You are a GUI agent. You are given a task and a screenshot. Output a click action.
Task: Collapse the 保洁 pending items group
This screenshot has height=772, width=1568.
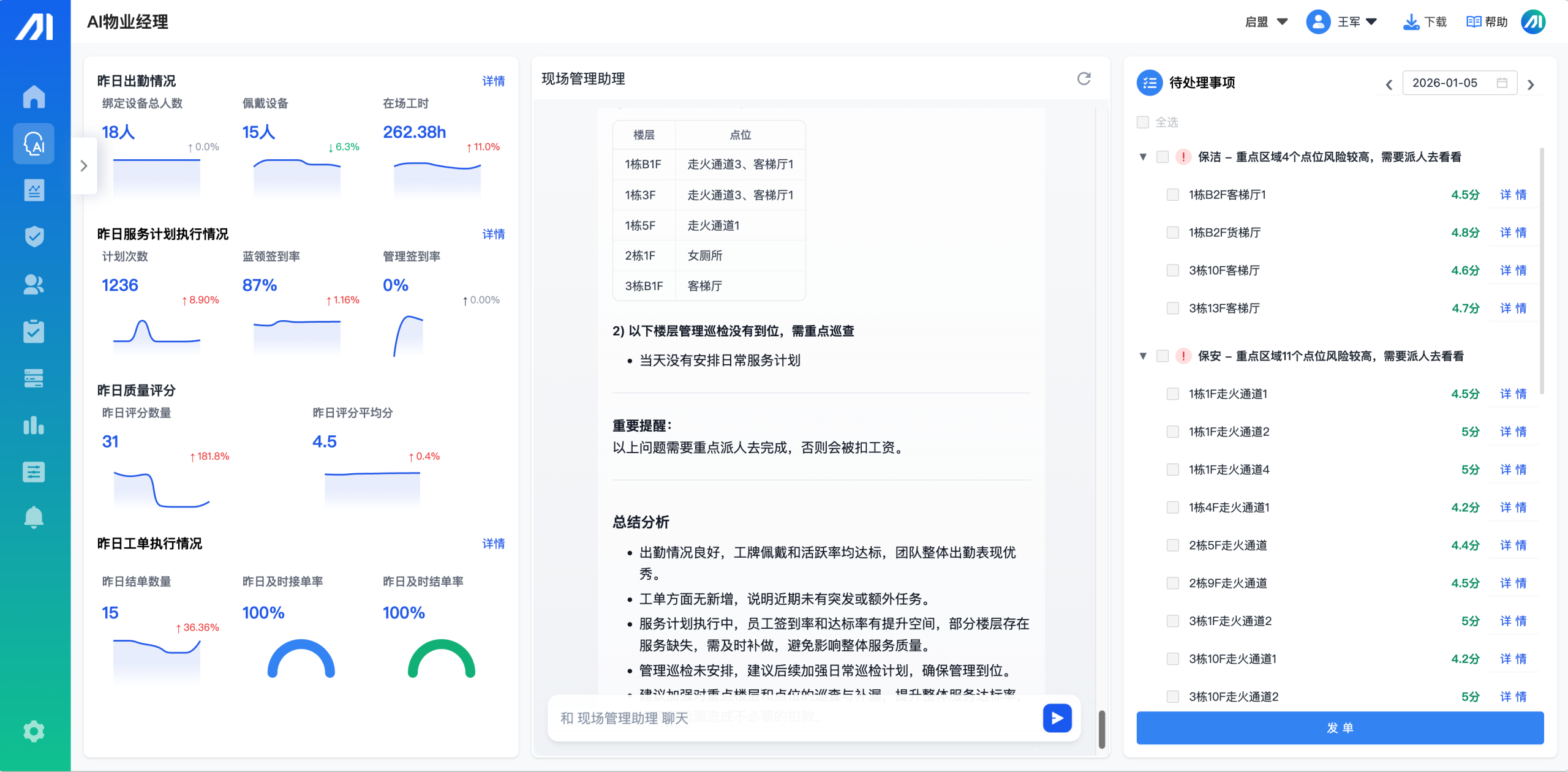[x=1142, y=157]
